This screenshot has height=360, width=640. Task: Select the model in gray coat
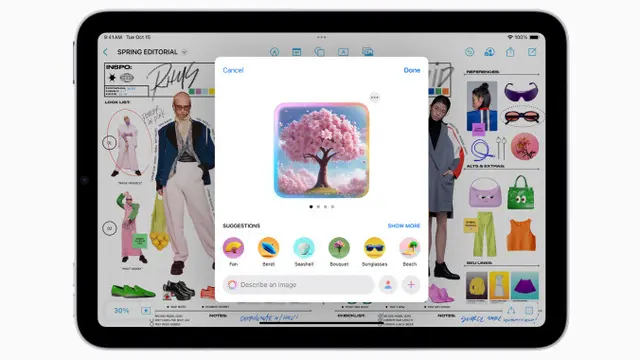point(444,187)
